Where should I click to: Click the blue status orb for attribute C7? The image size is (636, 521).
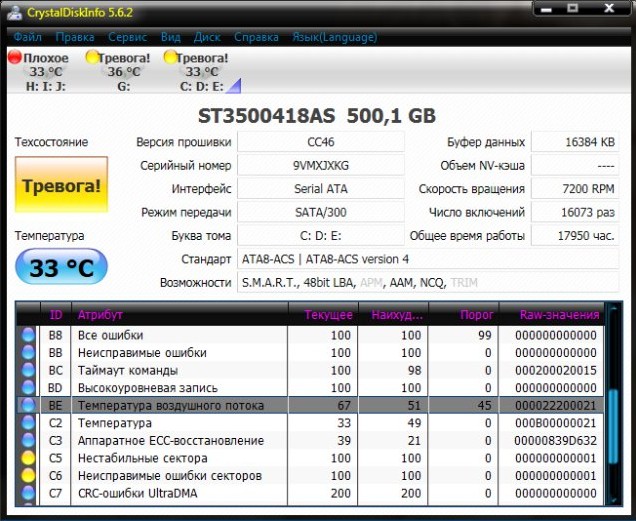(28, 494)
